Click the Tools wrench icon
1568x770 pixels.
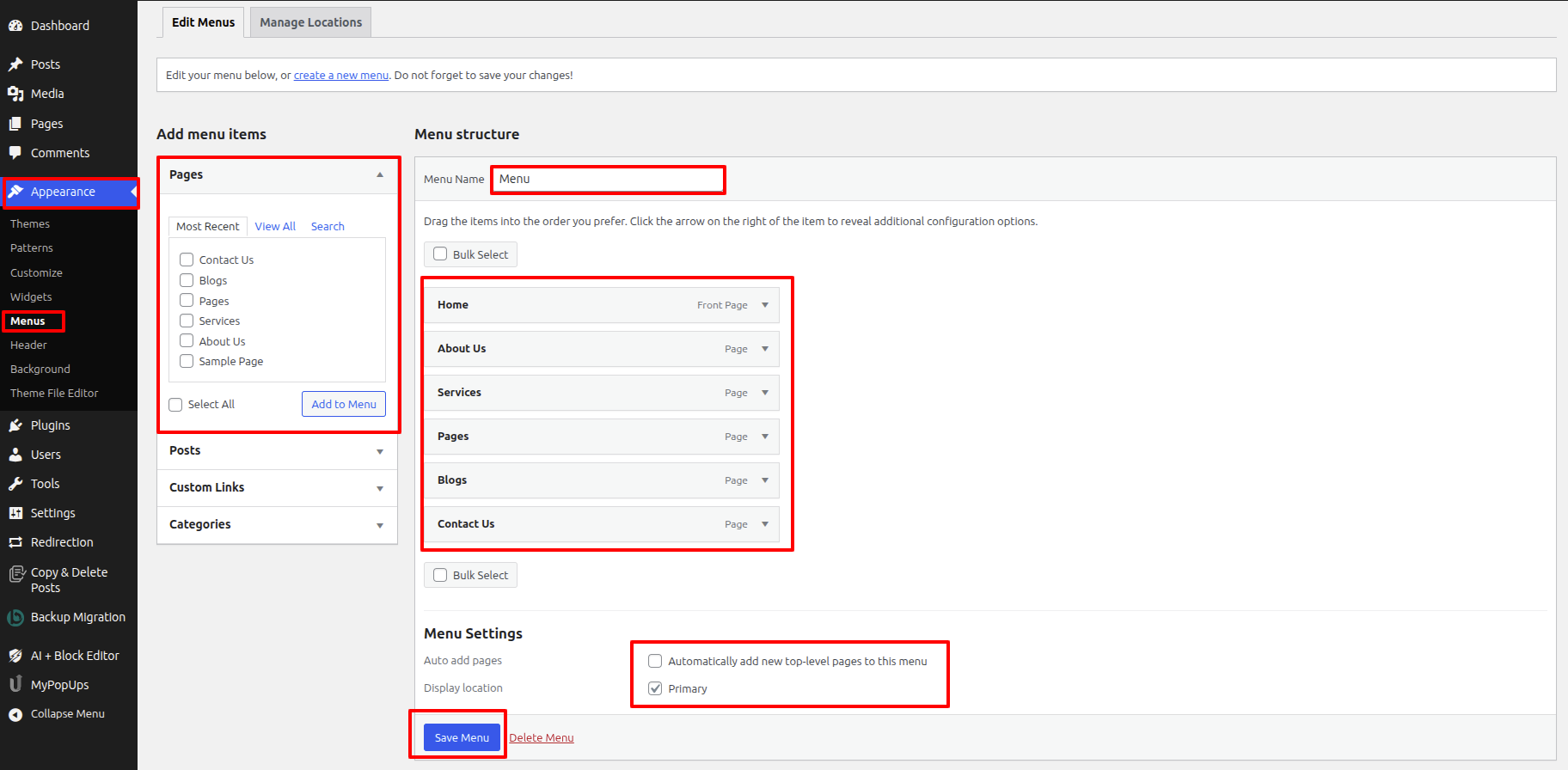point(15,484)
